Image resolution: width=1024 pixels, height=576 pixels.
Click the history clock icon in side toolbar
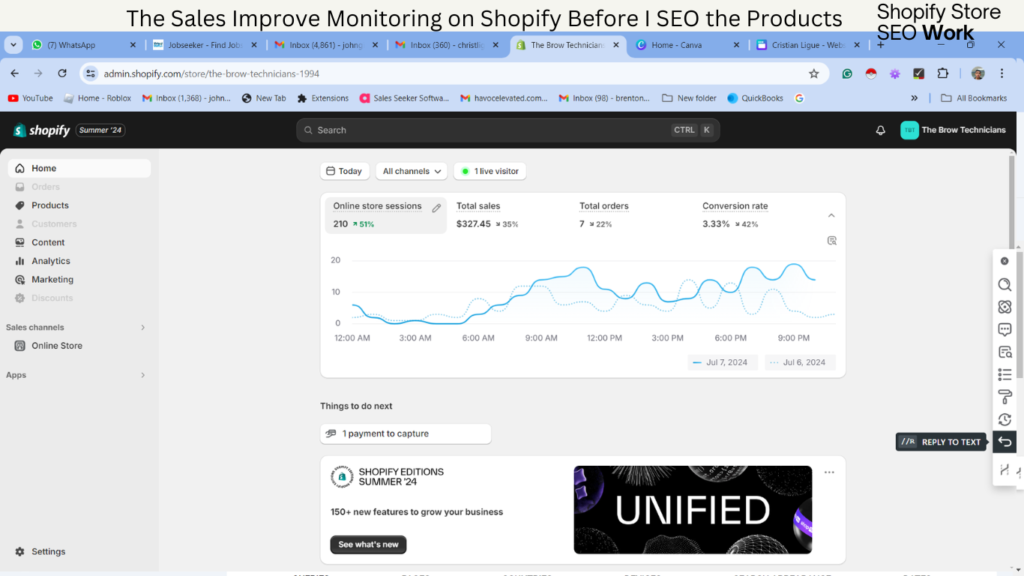pyautogui.click(x=1004, y=419)
